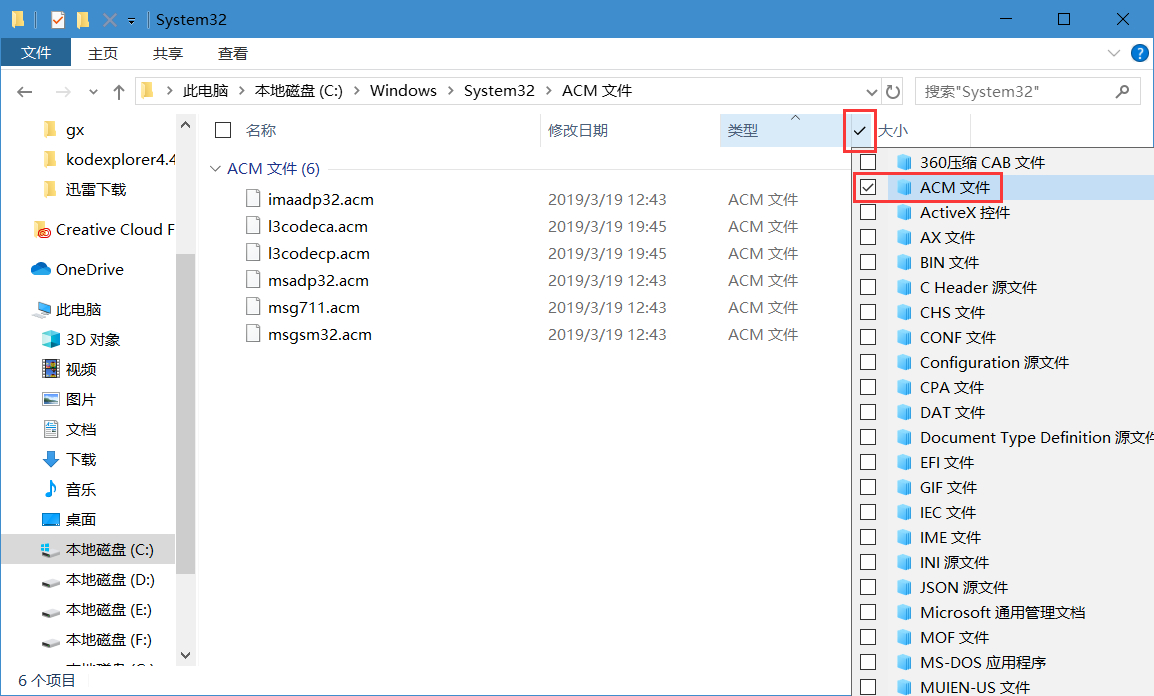This screenshot has width=1154, height=696.
Task: Sort by the 类型 column header
Action: (x=743, y=130)
